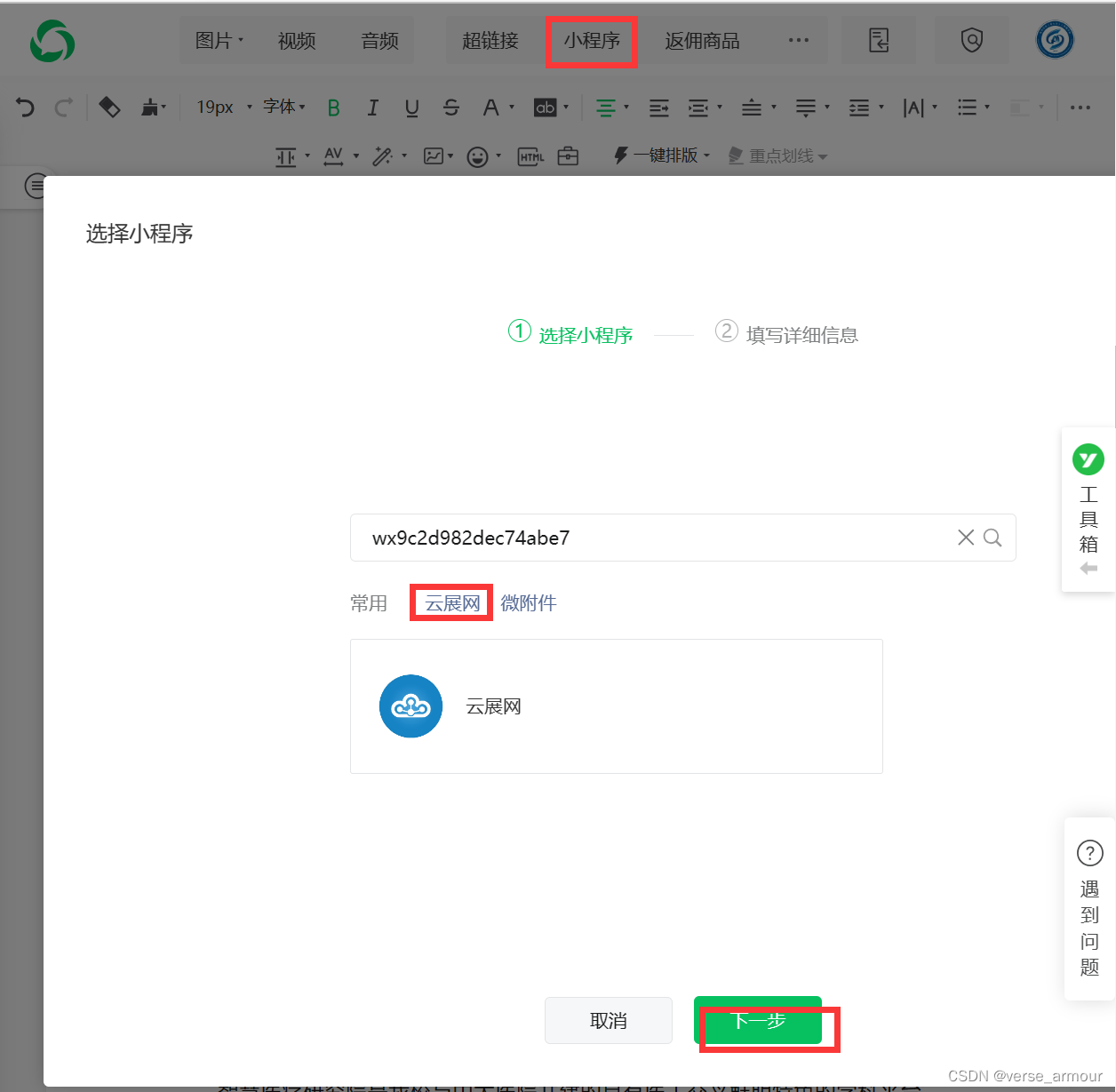This screenshot has height=1092, width=1116.
Task: Click step 2 填写详细信息 indicator
Action: (786, 334)
